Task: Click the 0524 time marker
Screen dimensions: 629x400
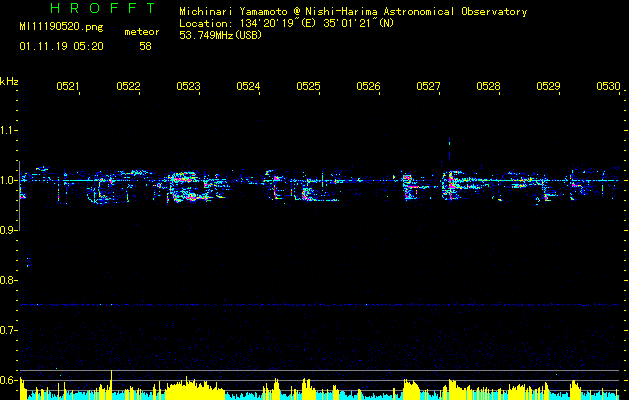Action: pyautogui.click(x=248, y=86)
